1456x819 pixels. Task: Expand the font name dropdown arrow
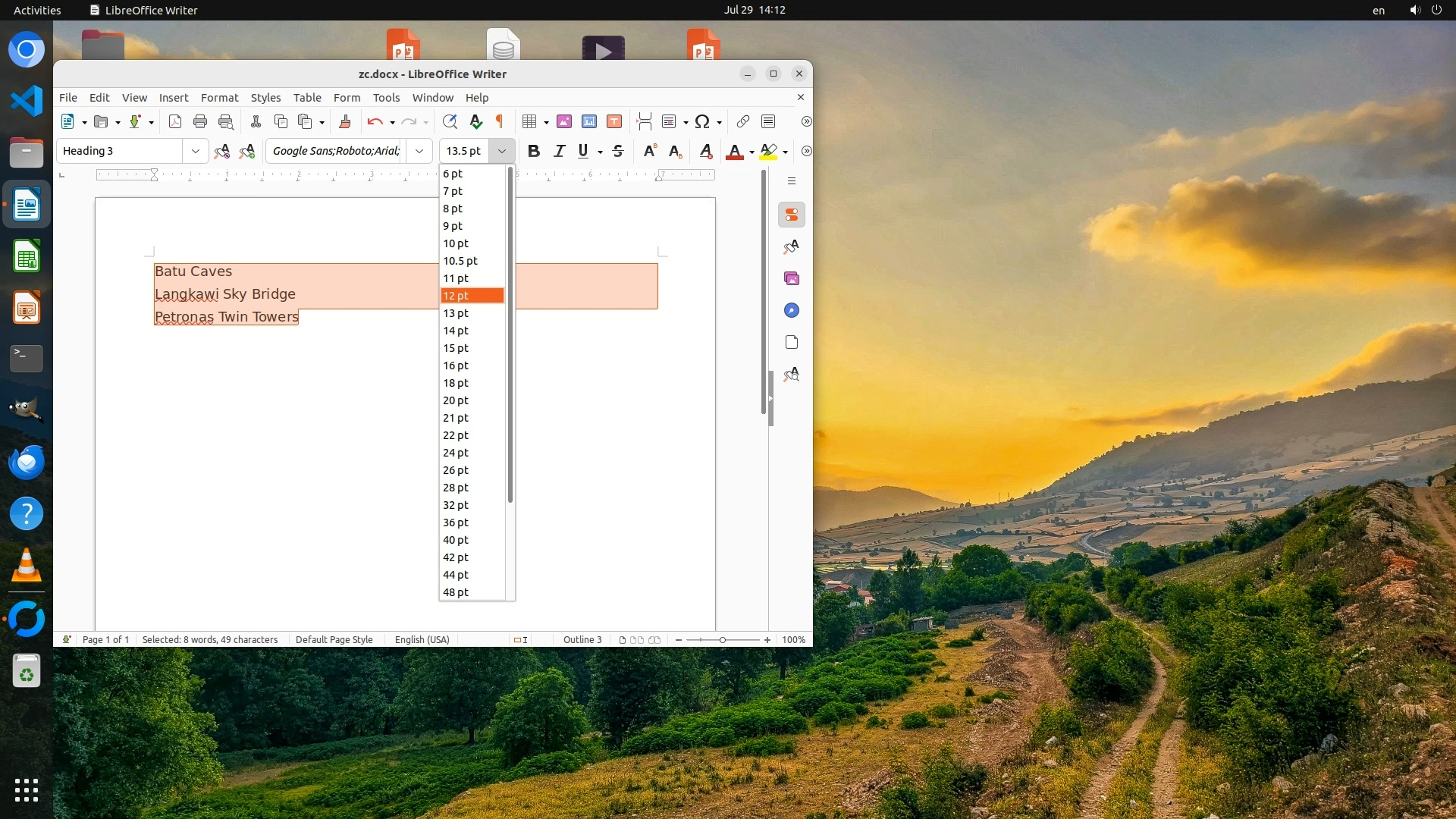click(x=419, y=151)
